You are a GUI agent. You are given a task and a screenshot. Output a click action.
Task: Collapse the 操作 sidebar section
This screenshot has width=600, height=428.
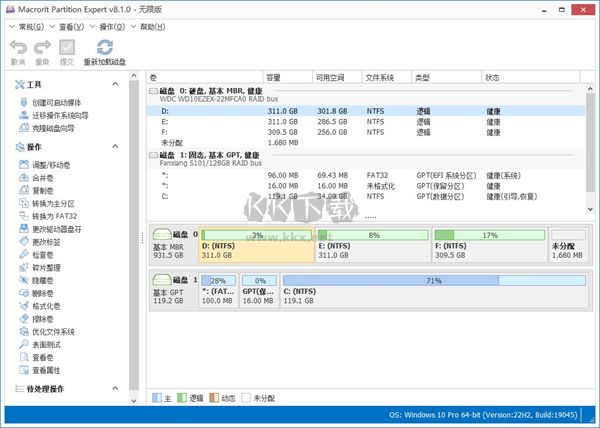coord(115,146)
